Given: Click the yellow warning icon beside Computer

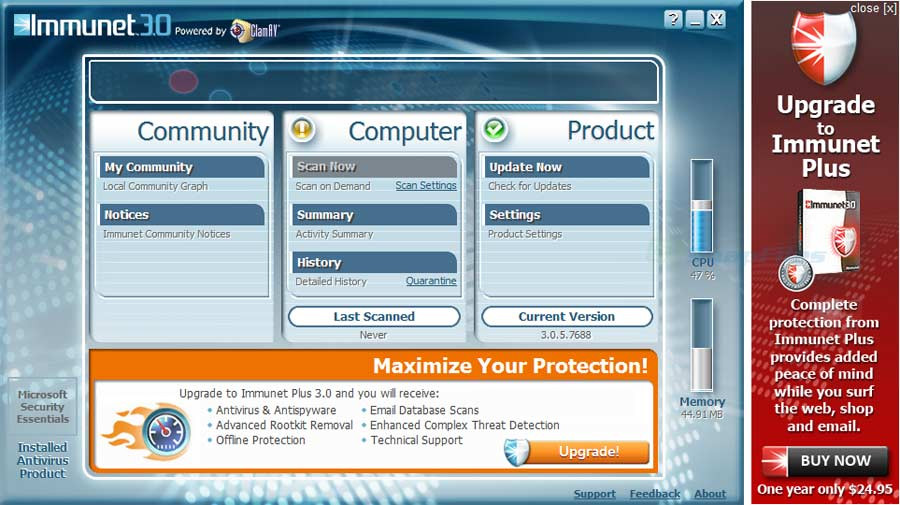Looking at the screenshot, I should point(302,129).
